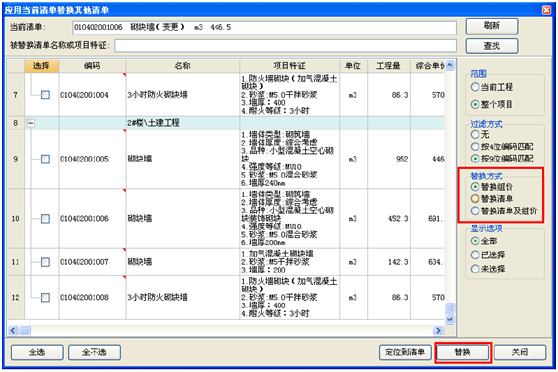The image size is (558, 372).
Task: Click the 定位到清单 button
Action: coord(405,352)
